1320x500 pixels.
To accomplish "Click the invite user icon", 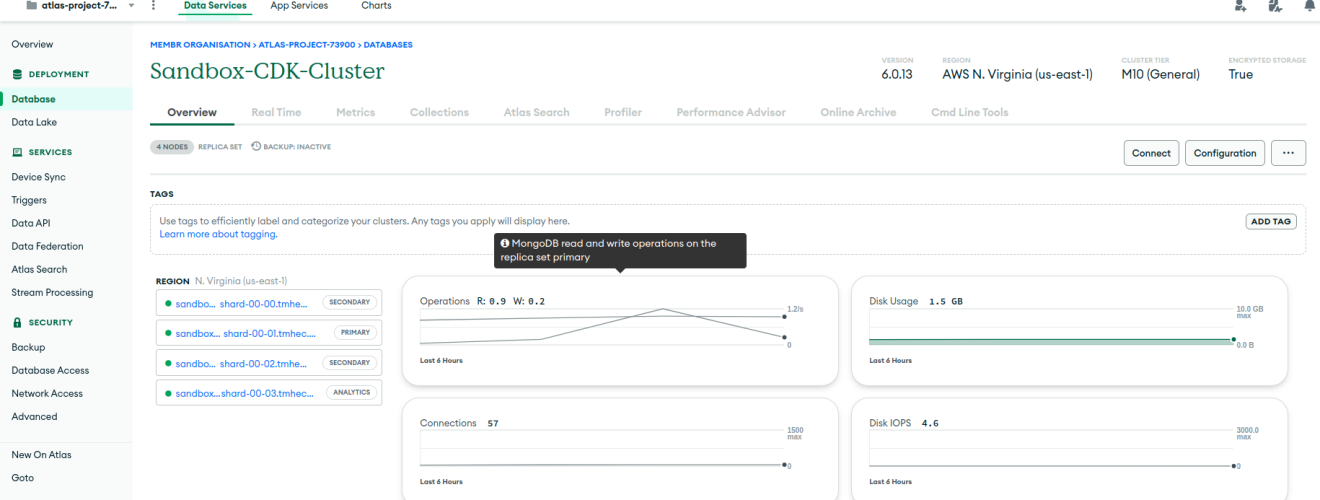I will click(x=1240, y=6).
